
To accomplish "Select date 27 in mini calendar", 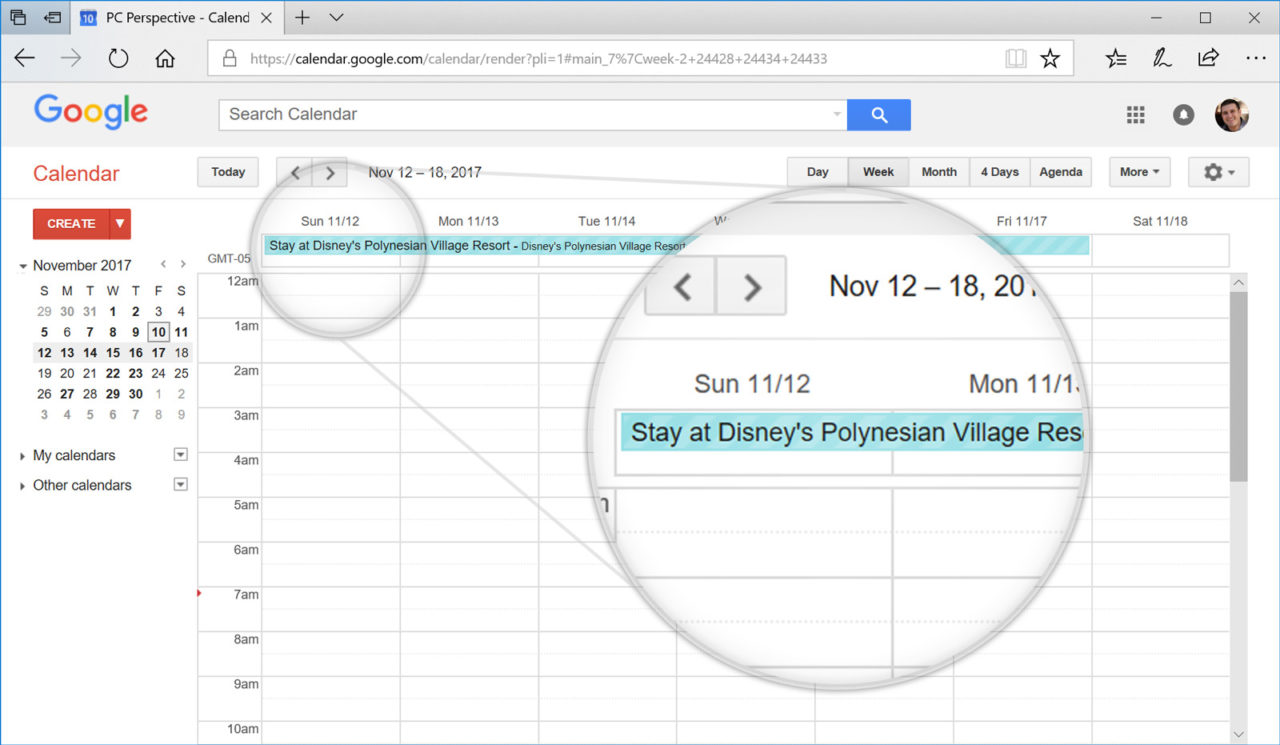I will pyautogui.click(x=67, y=394).
